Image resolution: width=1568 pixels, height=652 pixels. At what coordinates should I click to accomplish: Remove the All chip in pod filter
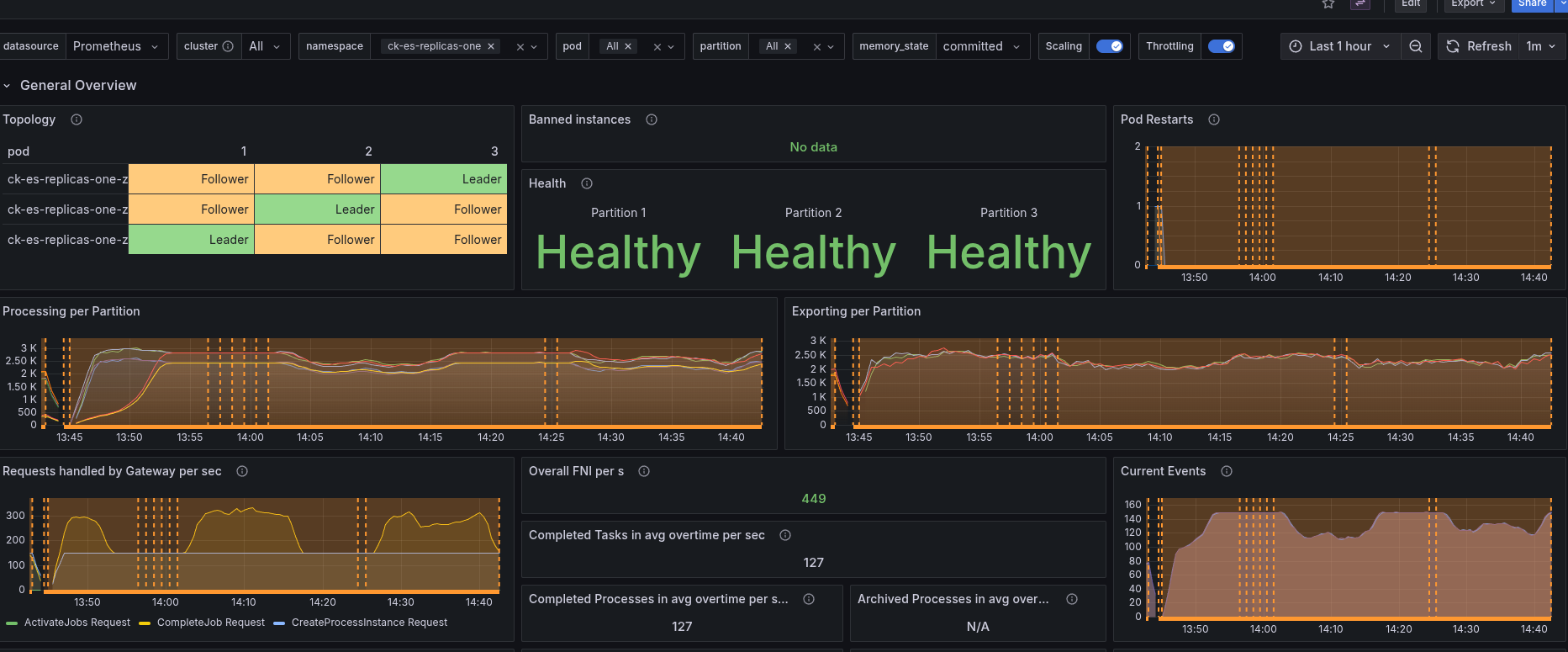[x=628, y=46]
